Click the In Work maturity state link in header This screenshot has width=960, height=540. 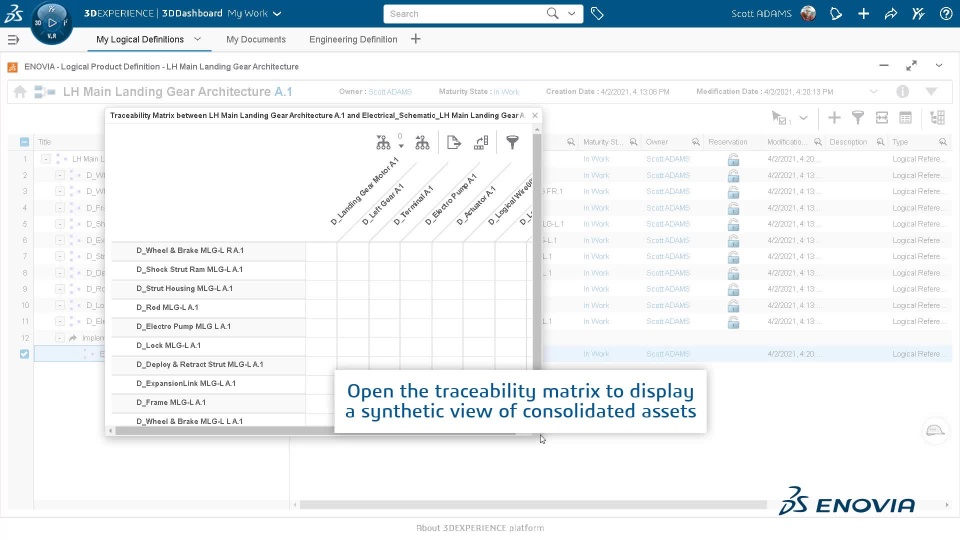pyautogui.click(x=506, y=92)
